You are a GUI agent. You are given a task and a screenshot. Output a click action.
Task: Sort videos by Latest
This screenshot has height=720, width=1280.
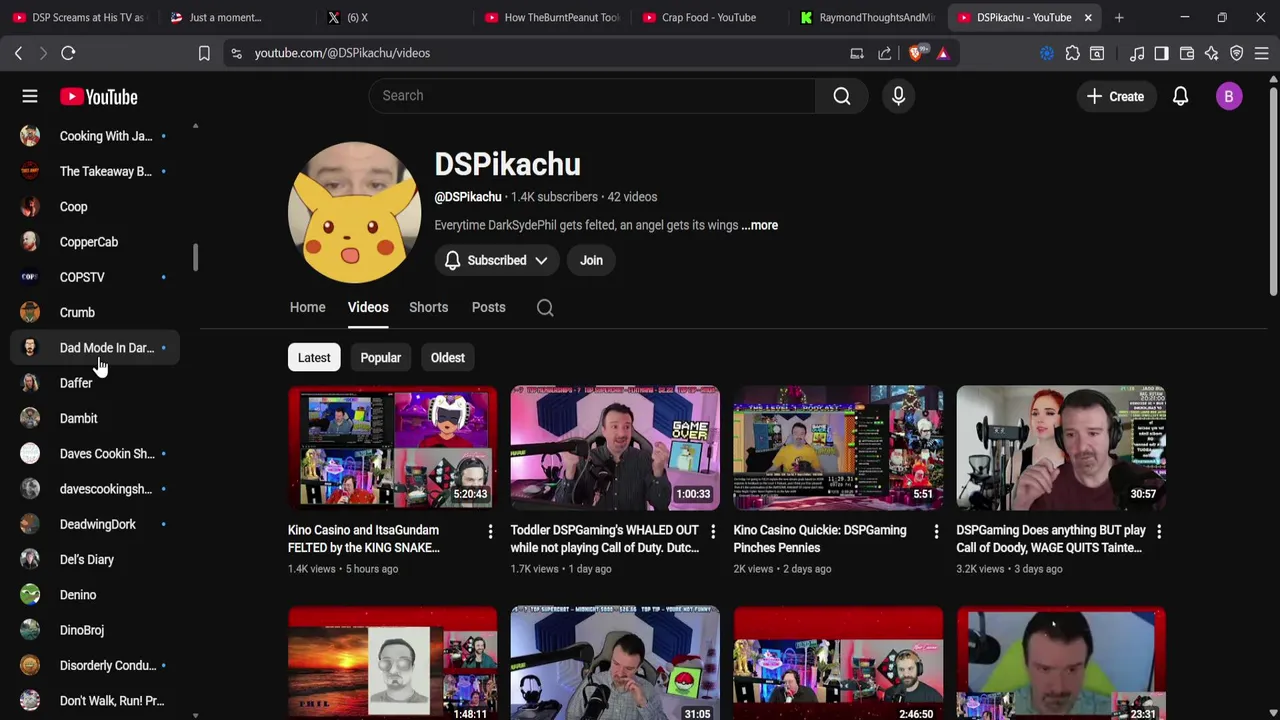coord(314,358)
